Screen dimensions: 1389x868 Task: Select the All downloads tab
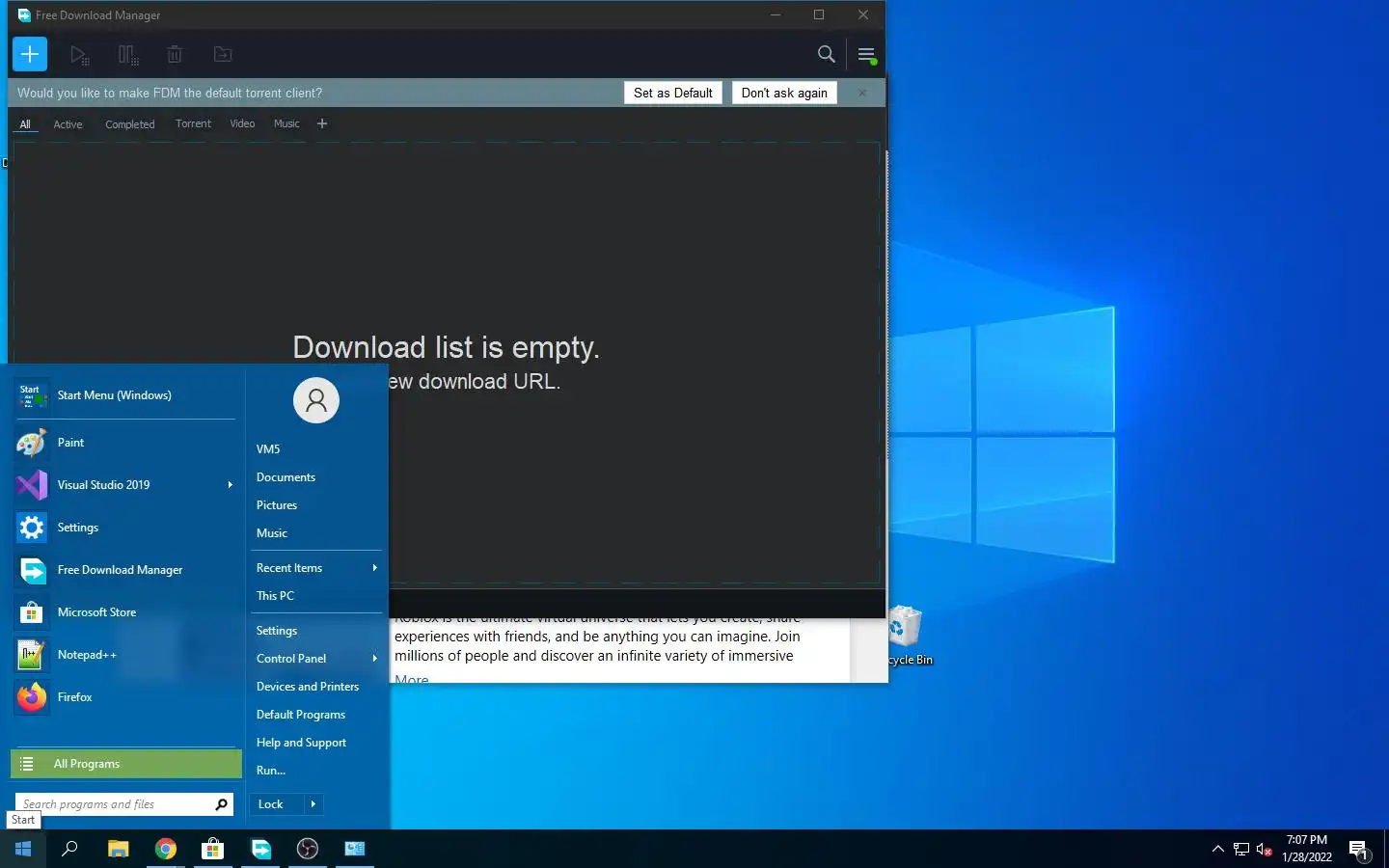(25, 124)
